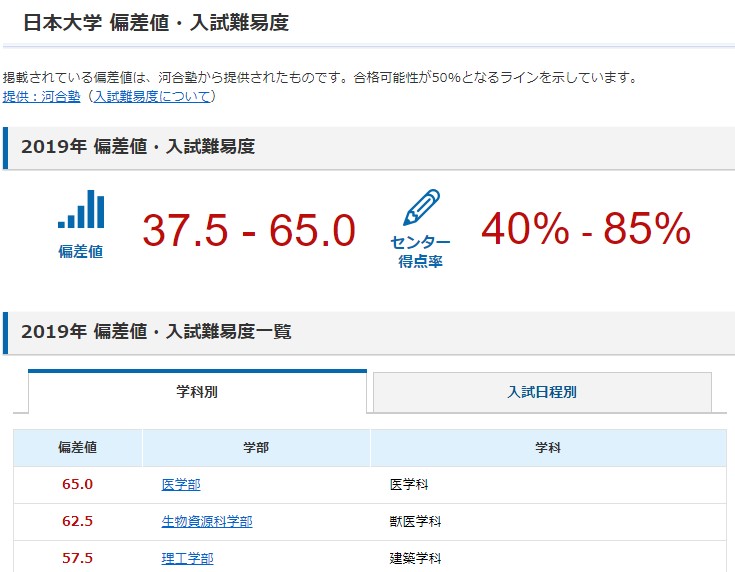Open the 提供：河合塾 link
The width and height of the screenshot is (735, 572).
tap(42, 97)
